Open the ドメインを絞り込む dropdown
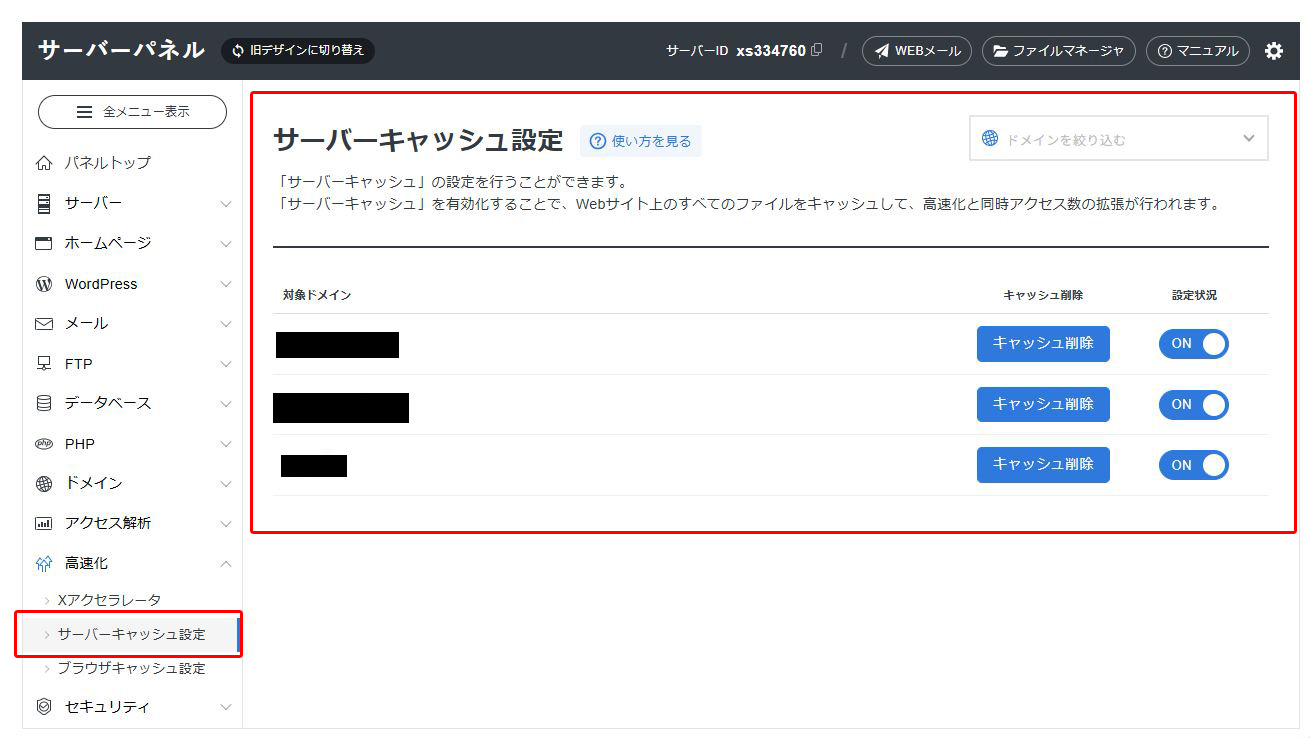 click(x=1118, y=139)
